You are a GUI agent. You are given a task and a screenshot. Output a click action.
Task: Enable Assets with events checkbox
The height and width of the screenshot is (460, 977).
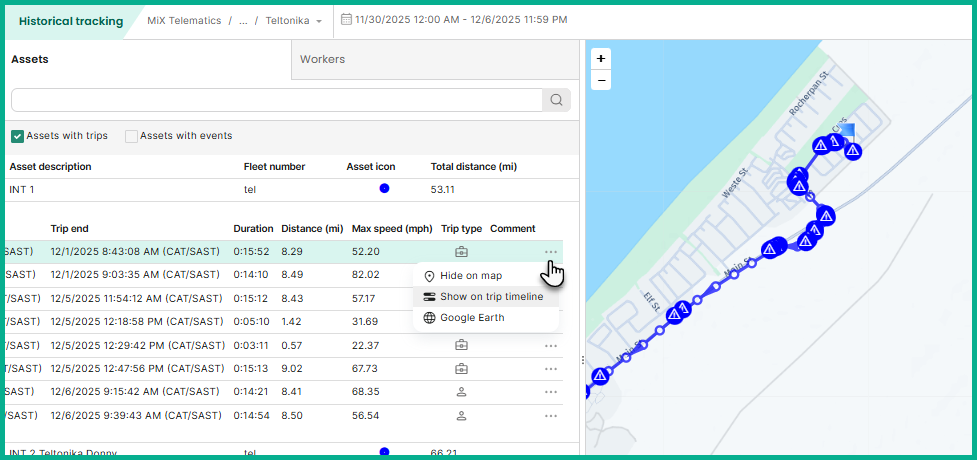click(x=131, y=136)
